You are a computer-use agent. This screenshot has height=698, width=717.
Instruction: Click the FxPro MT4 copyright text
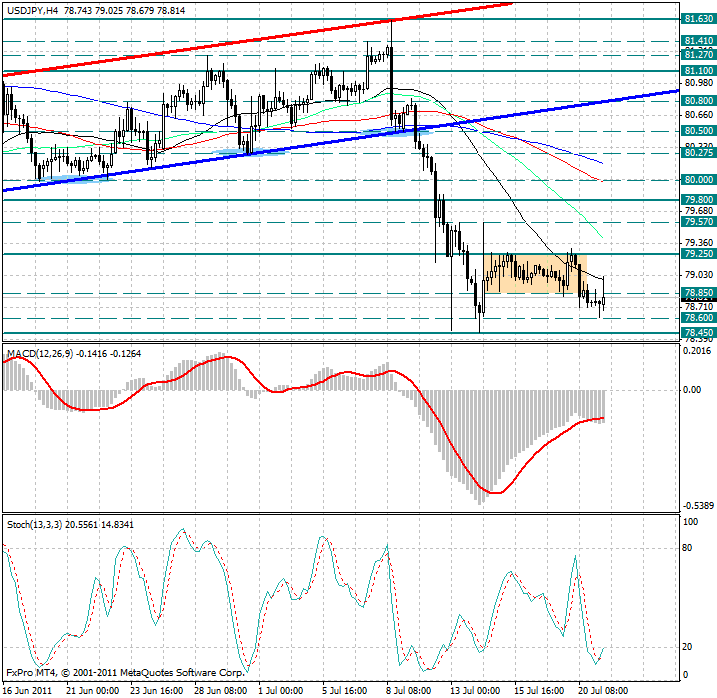(125, 674)
